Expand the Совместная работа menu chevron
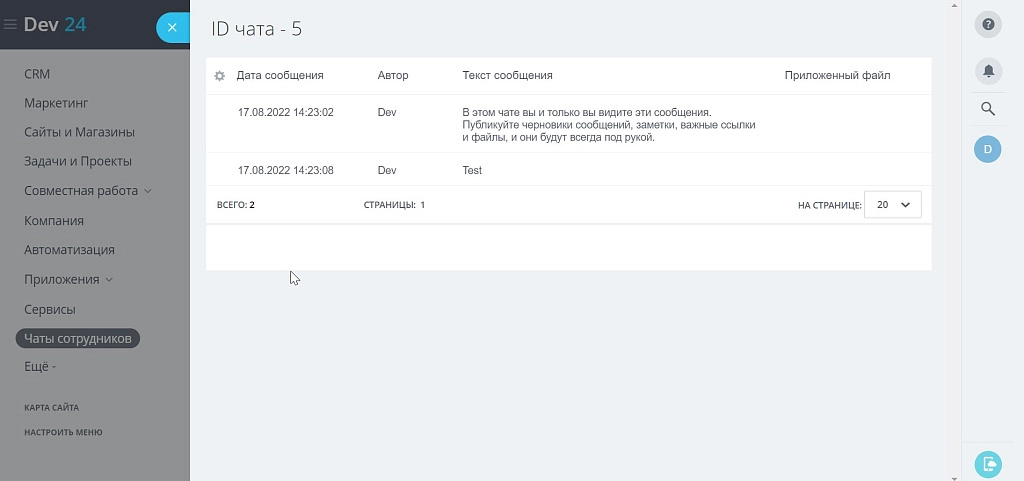1024x481 pixels. point(148,191)
